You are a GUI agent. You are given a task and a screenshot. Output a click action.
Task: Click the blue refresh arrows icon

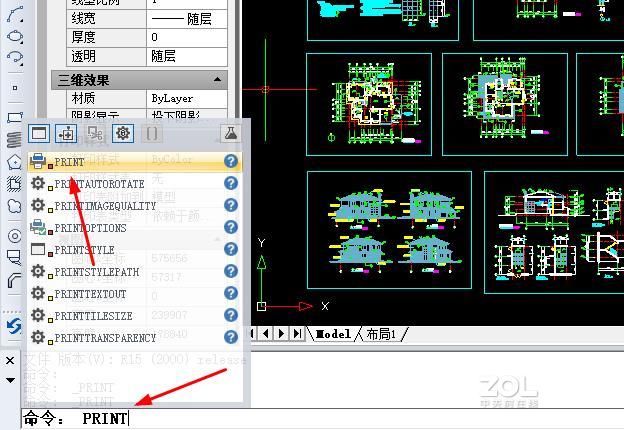14,326
